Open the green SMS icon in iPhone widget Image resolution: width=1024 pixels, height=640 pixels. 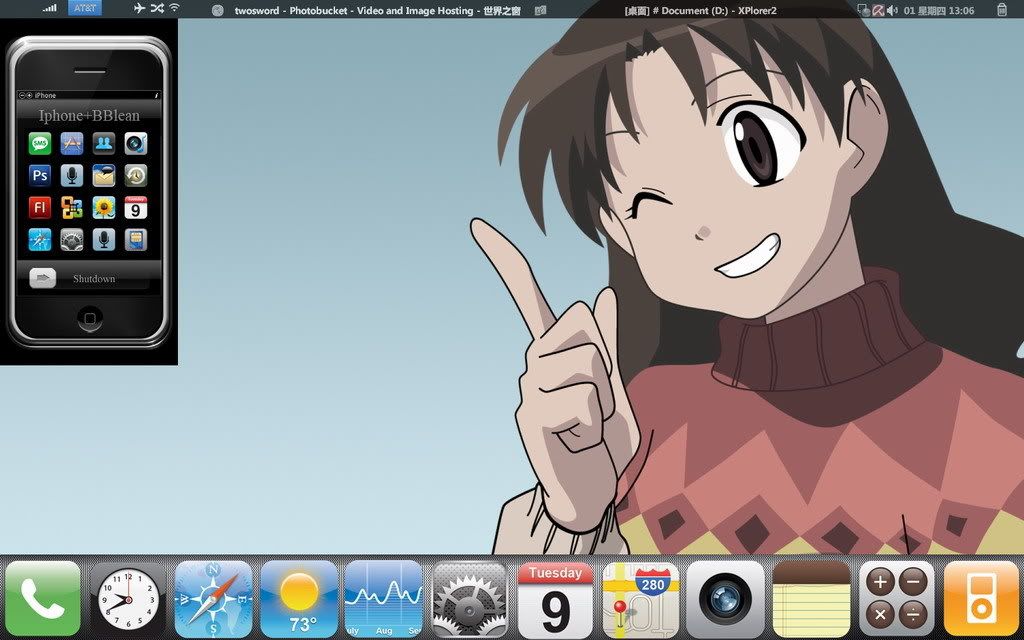(40, 144)
